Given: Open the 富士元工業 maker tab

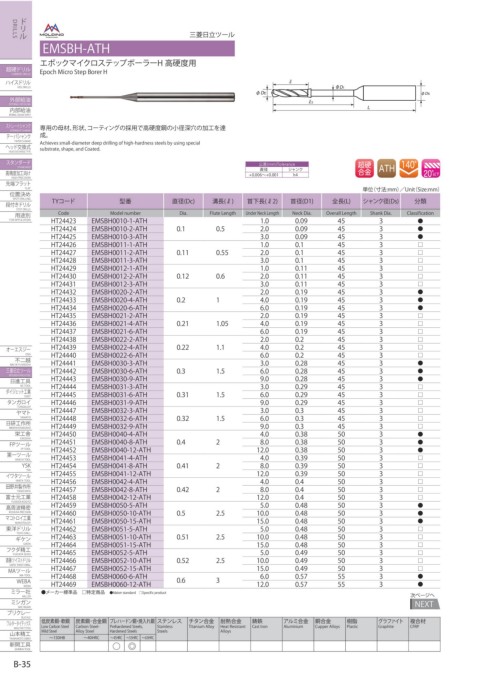Looking at the screenshot, I should tap(16, 498).
